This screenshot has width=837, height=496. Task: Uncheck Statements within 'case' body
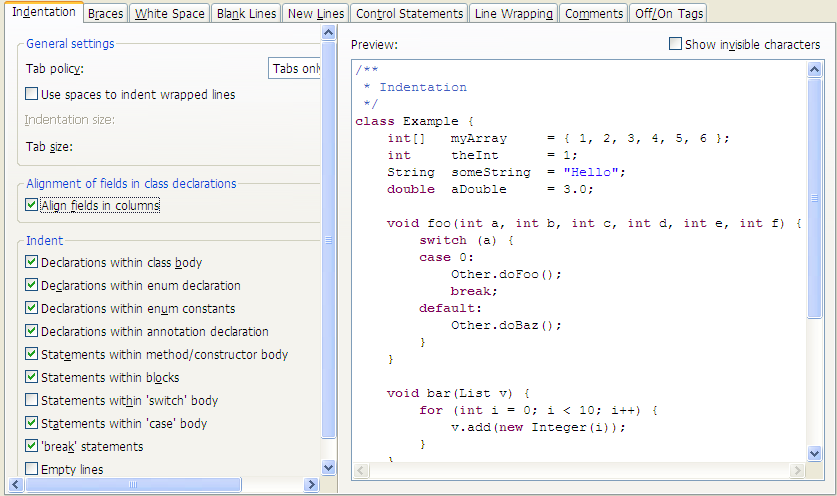pyautogui.click(x=31, y=423)
